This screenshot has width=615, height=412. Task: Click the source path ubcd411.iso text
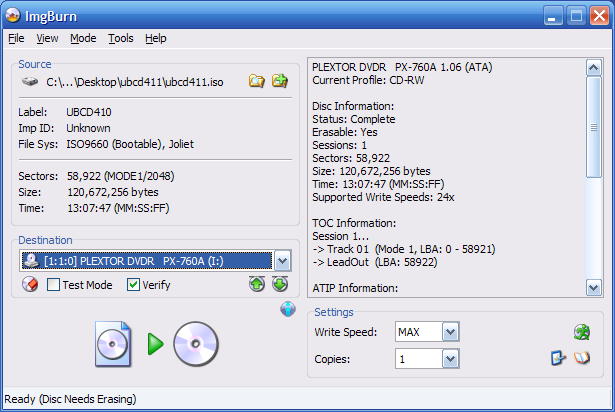[x=135, y=82]
